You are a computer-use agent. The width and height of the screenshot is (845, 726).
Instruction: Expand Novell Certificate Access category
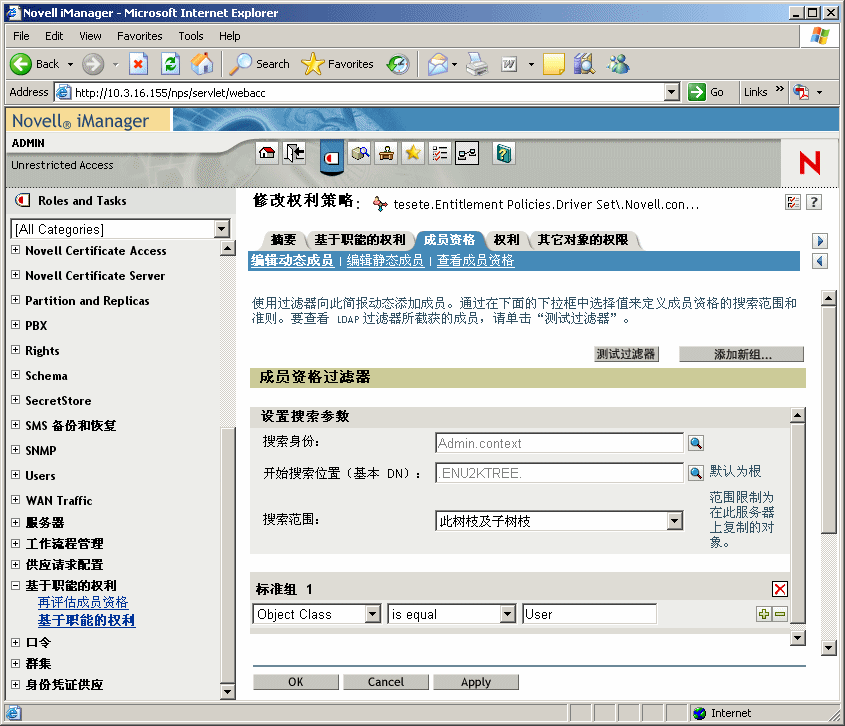(x=16, y=250)
